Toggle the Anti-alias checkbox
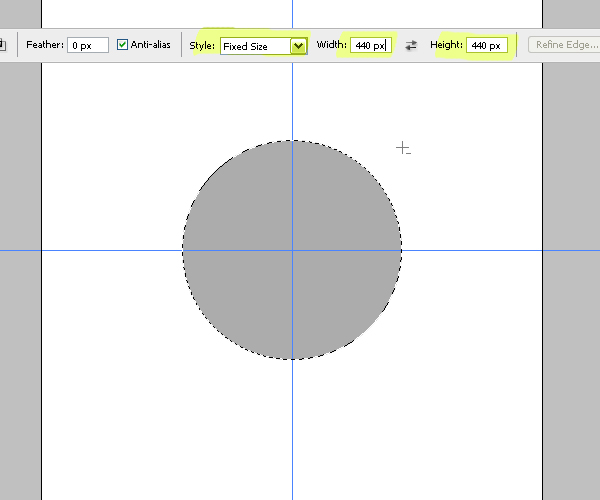The width and height of the screenshot is (600, 500). click(x=123, y=45)
